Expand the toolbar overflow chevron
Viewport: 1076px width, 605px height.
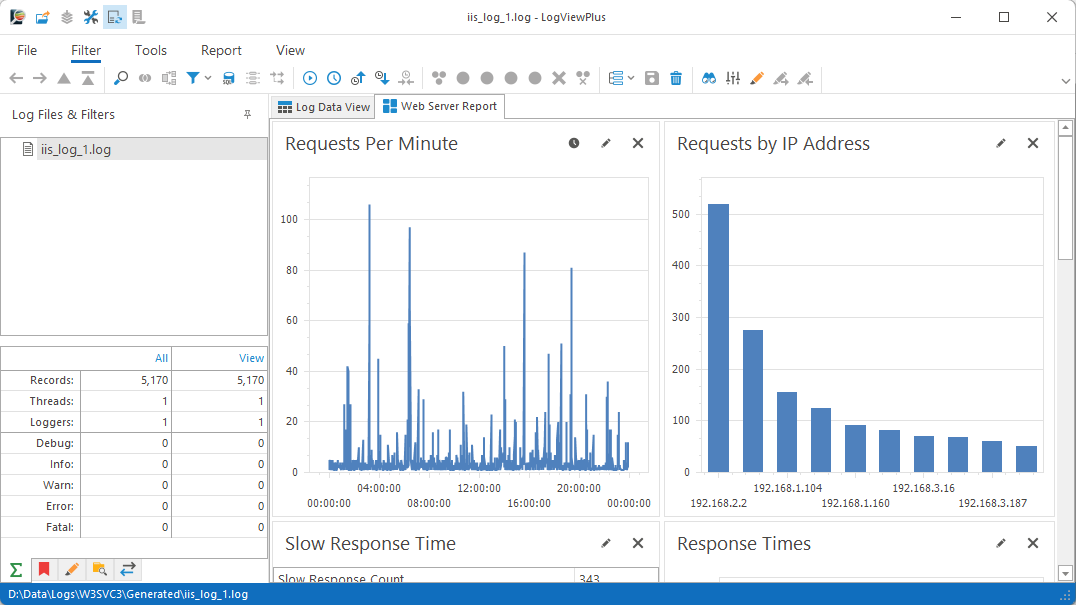click(x=1065, y=81)
